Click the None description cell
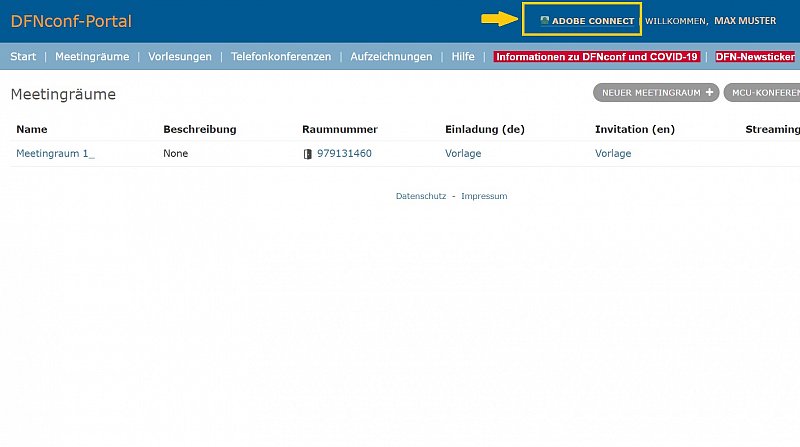Image resolution: width=800 pixels, height=447 pixels. tap(176, 154)
